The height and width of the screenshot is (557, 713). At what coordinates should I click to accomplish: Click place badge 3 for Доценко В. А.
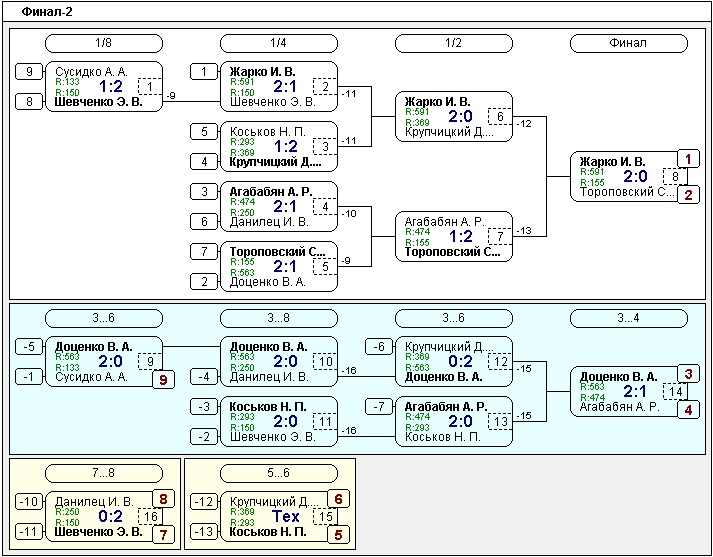pyautogui.click(x=688, y=374)
